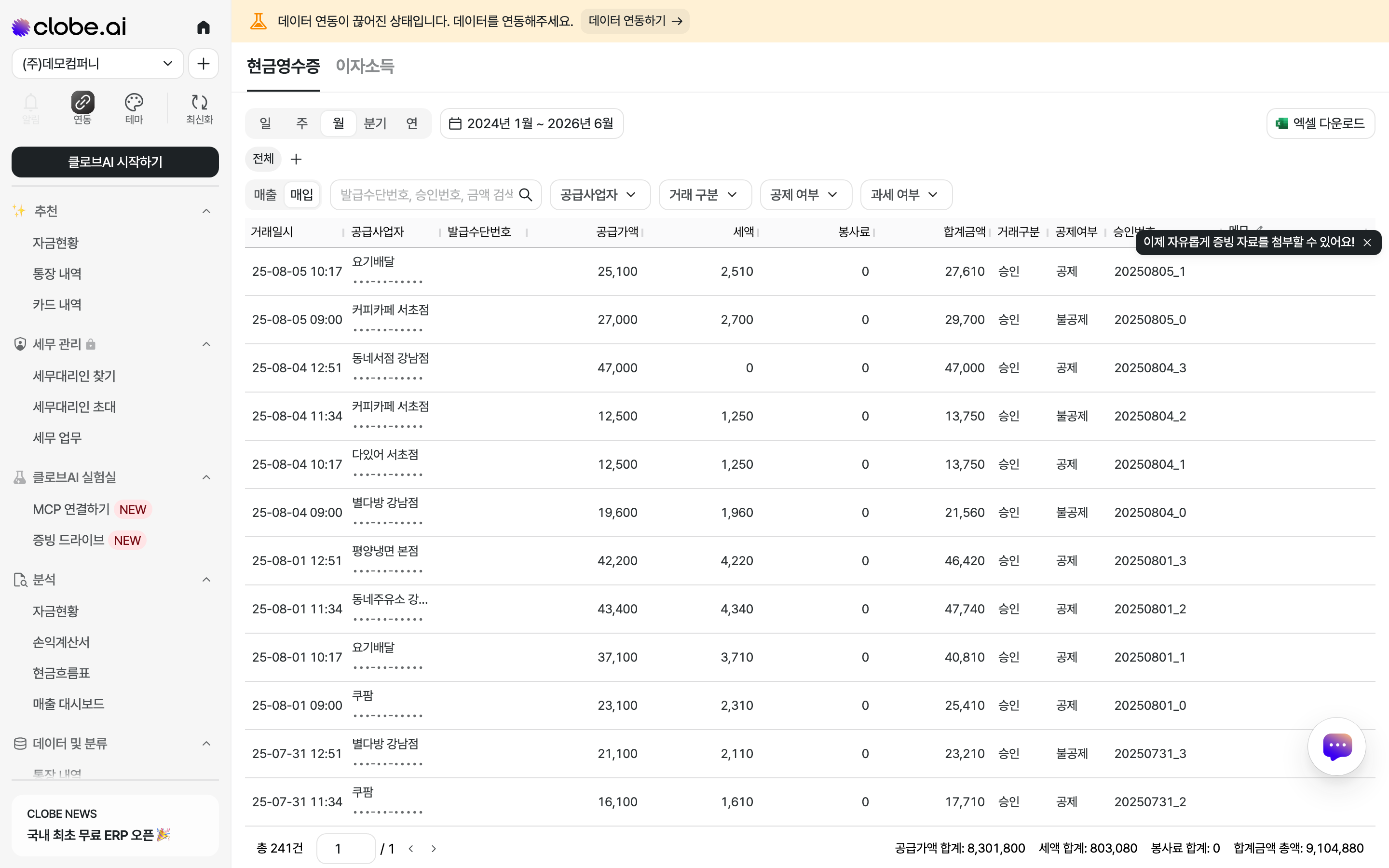
Task: Open 카드 내역 menu item
Action: (x=57, y=305)
